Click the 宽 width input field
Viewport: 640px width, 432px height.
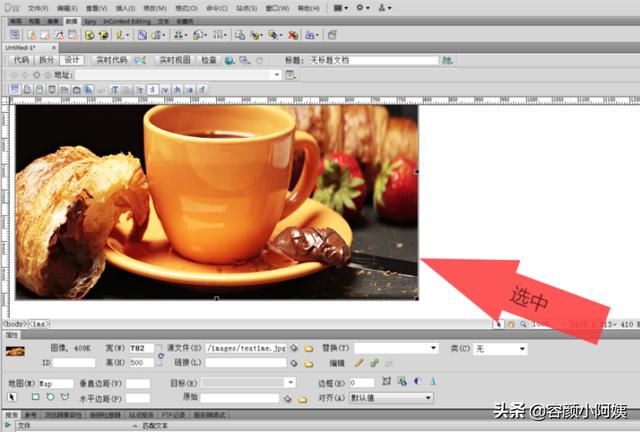click(142, 348)
